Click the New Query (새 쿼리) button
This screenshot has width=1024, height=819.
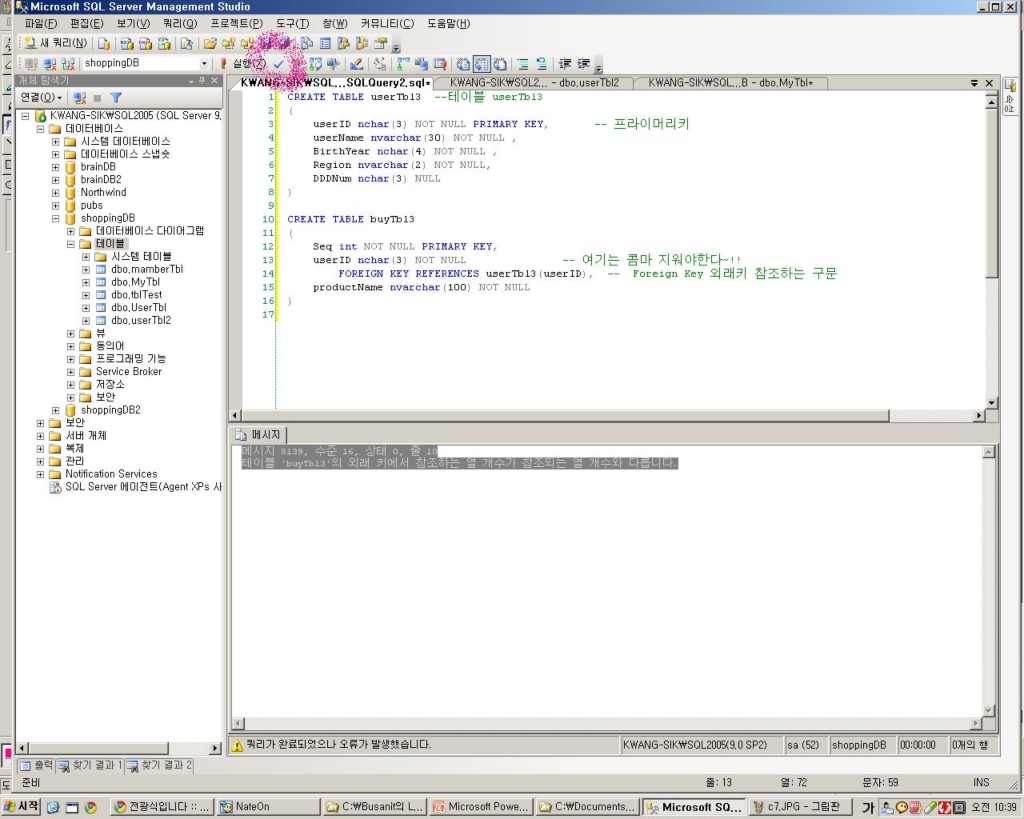(x=56, y=43)
